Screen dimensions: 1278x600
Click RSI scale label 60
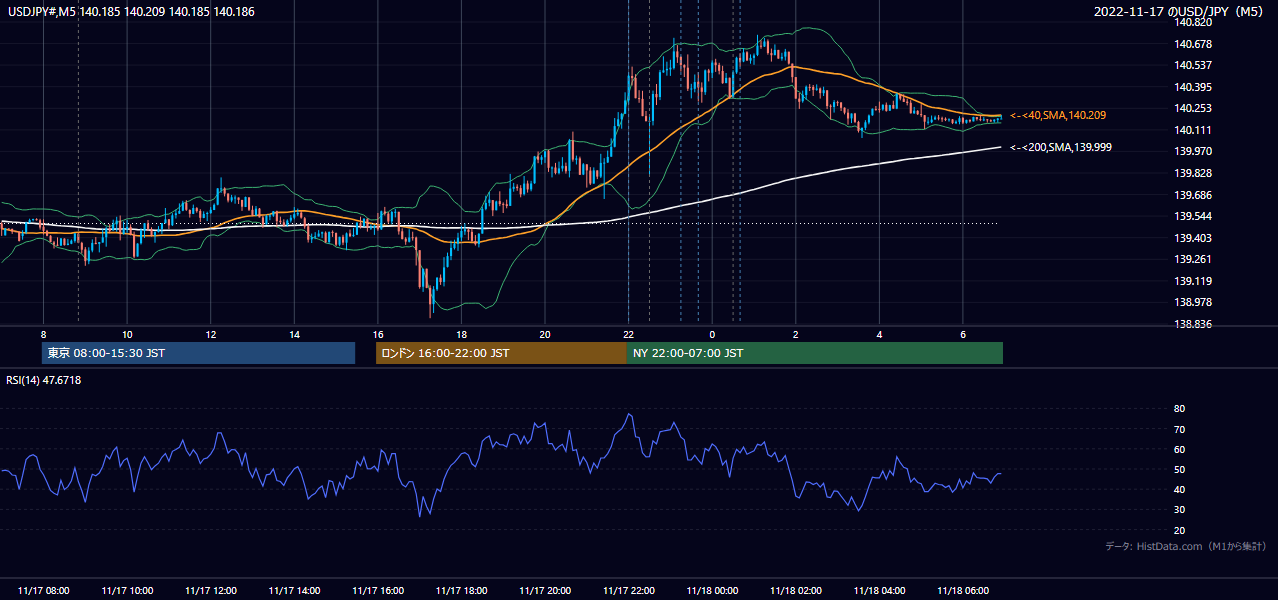[x=1179, y=450]
